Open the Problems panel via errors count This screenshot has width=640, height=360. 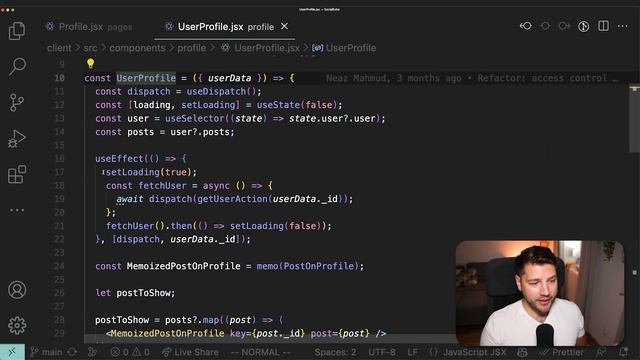(x=130, y=352)
